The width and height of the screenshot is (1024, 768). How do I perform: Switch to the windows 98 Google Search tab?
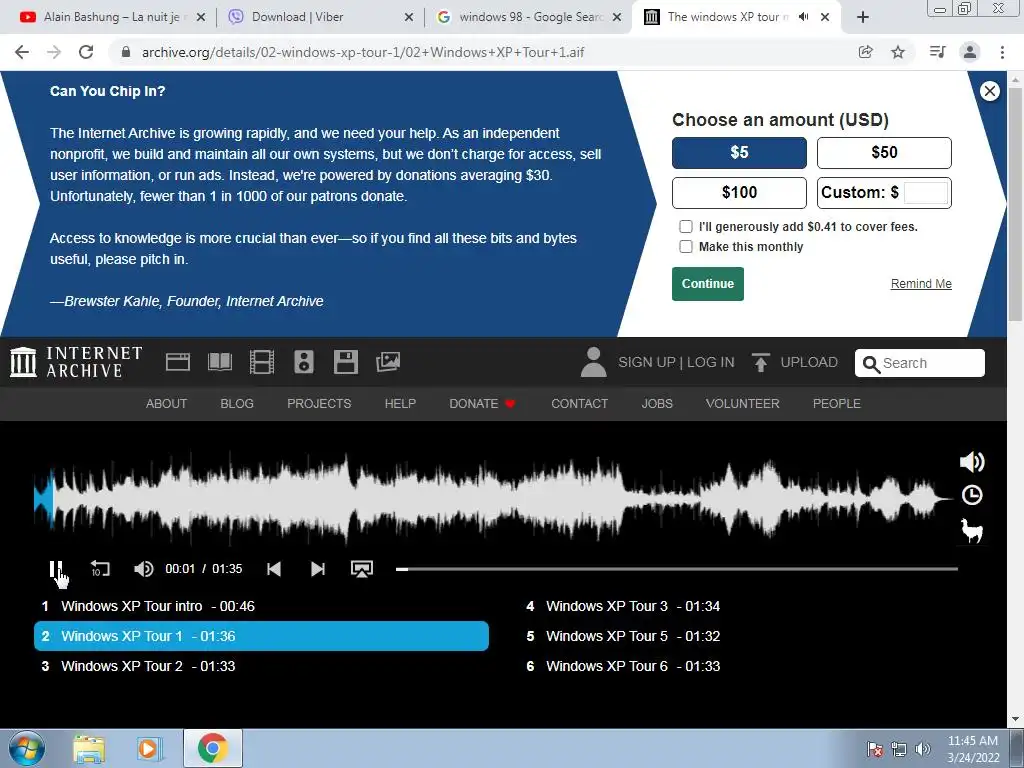(528, 17)
